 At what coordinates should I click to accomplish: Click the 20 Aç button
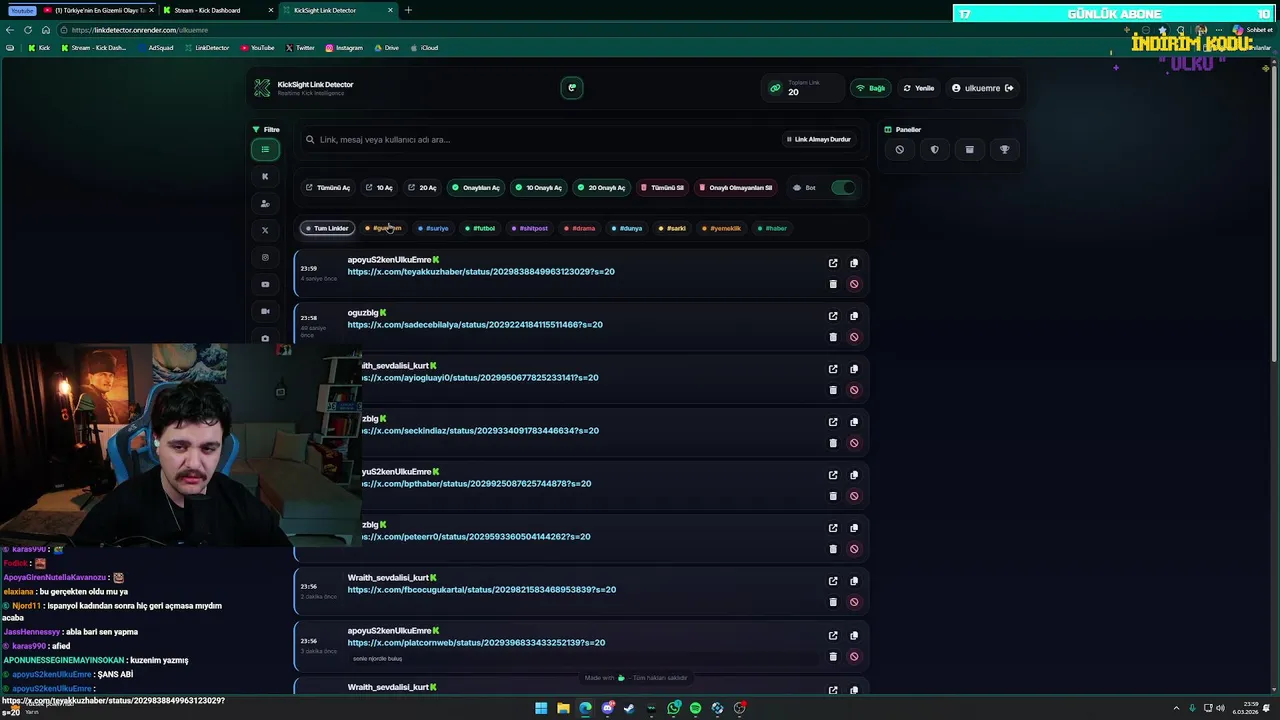coord(422,187)
